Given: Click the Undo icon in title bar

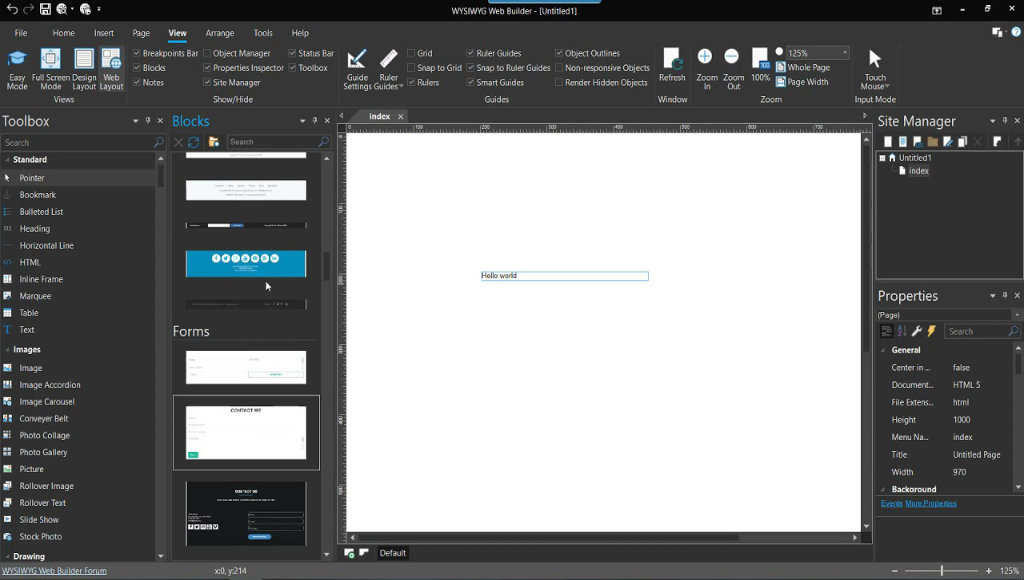Looking at the screenshot, I should [12, 9].
